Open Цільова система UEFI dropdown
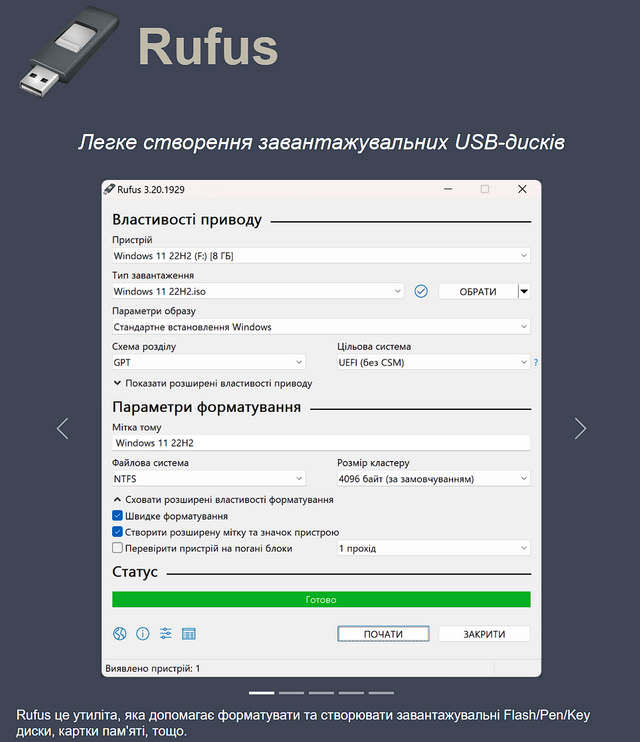Image resolution: width=640 pixels, height=742 pixels. click(x=434, y=362)
